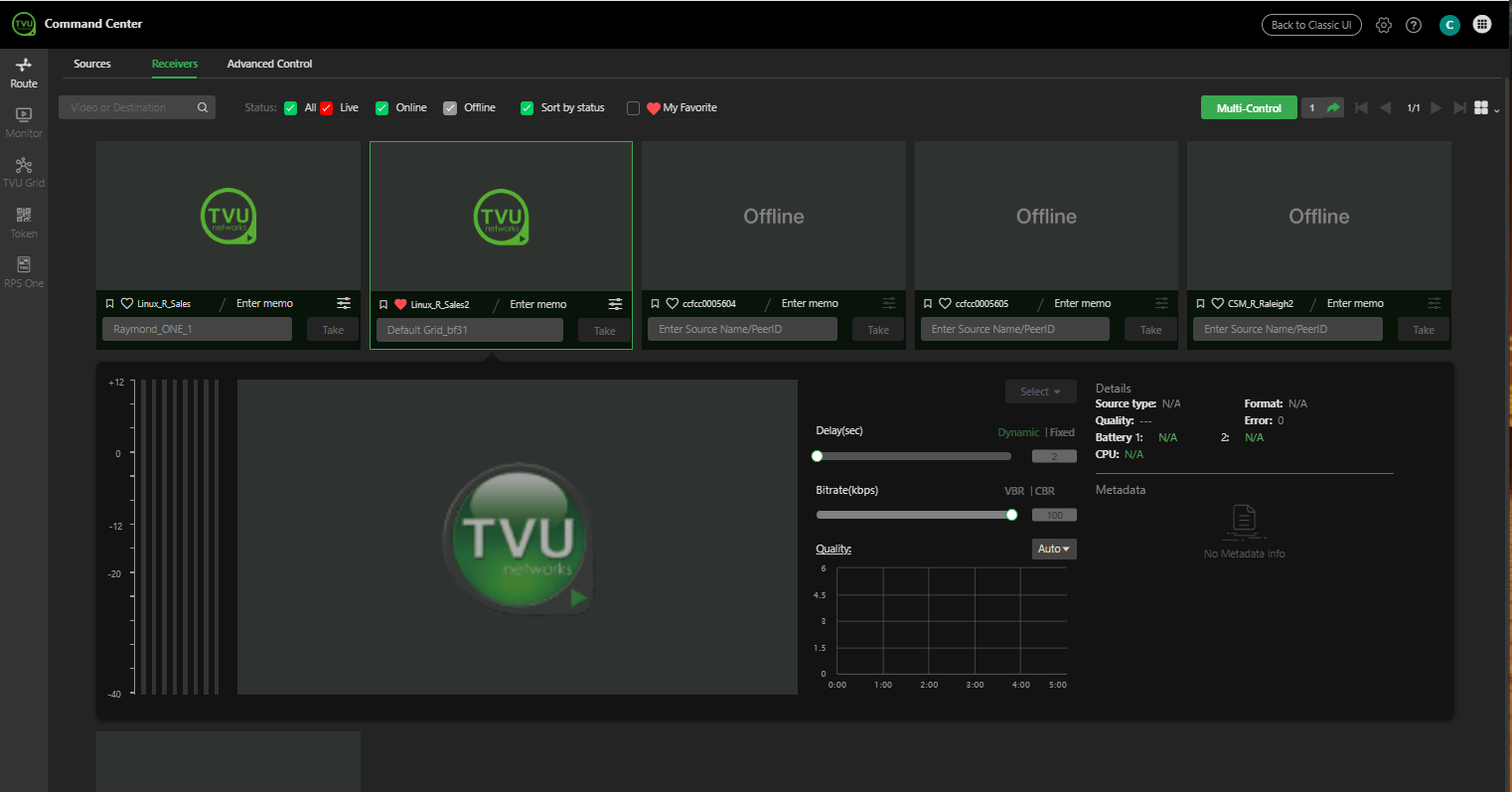1512x792 pixels.
Task: Click Enter memo for Linux_R_Sales2
Action: 538,304
